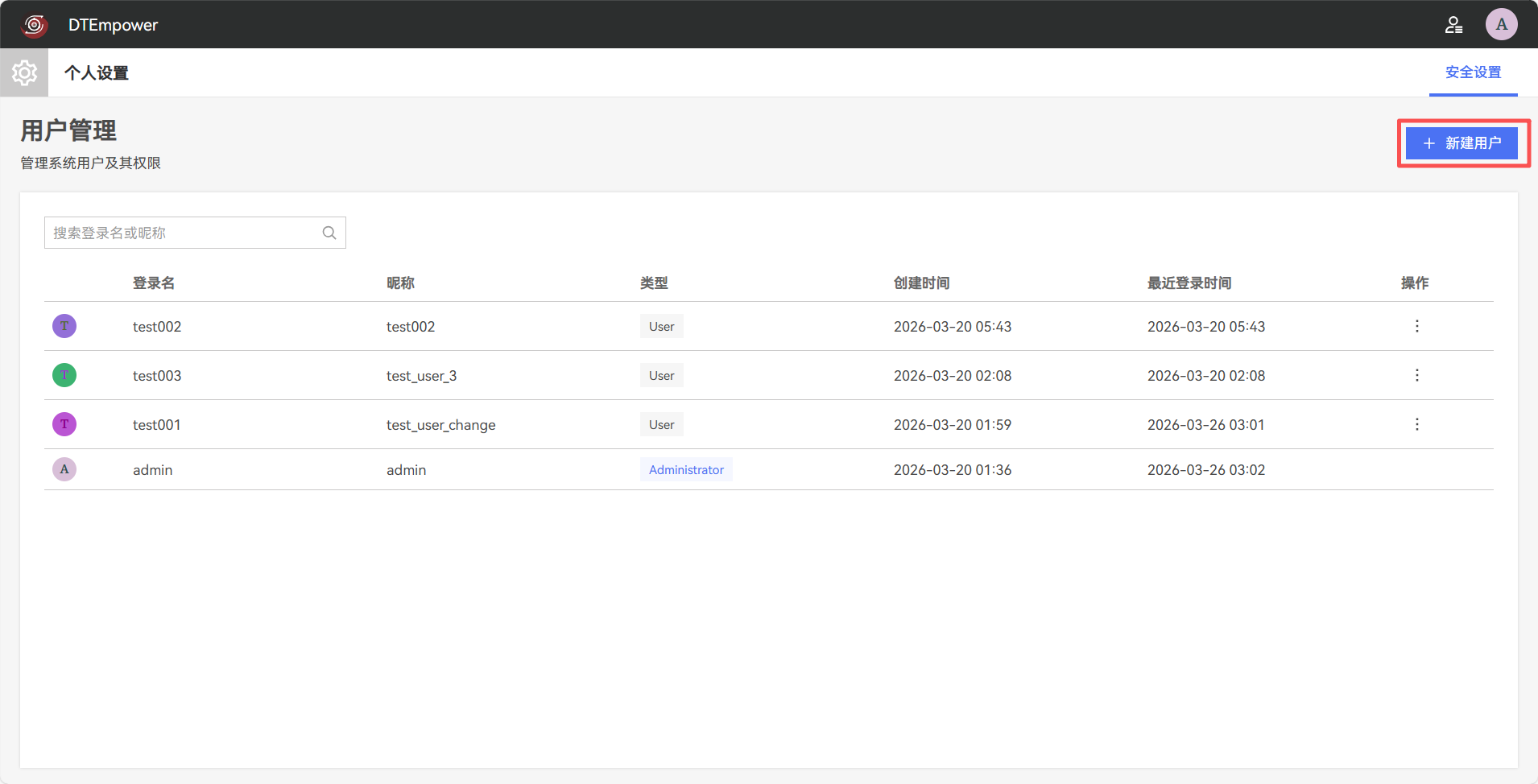Click the 创建时间 column header
Screen dimensions: 1538x784
[922, 283]
